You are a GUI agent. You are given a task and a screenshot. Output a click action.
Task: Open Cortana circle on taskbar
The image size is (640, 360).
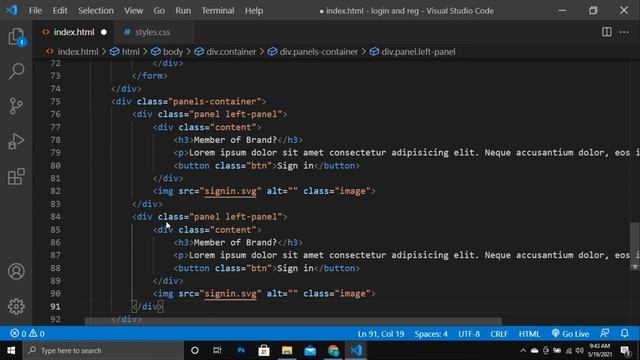point(195,350)
